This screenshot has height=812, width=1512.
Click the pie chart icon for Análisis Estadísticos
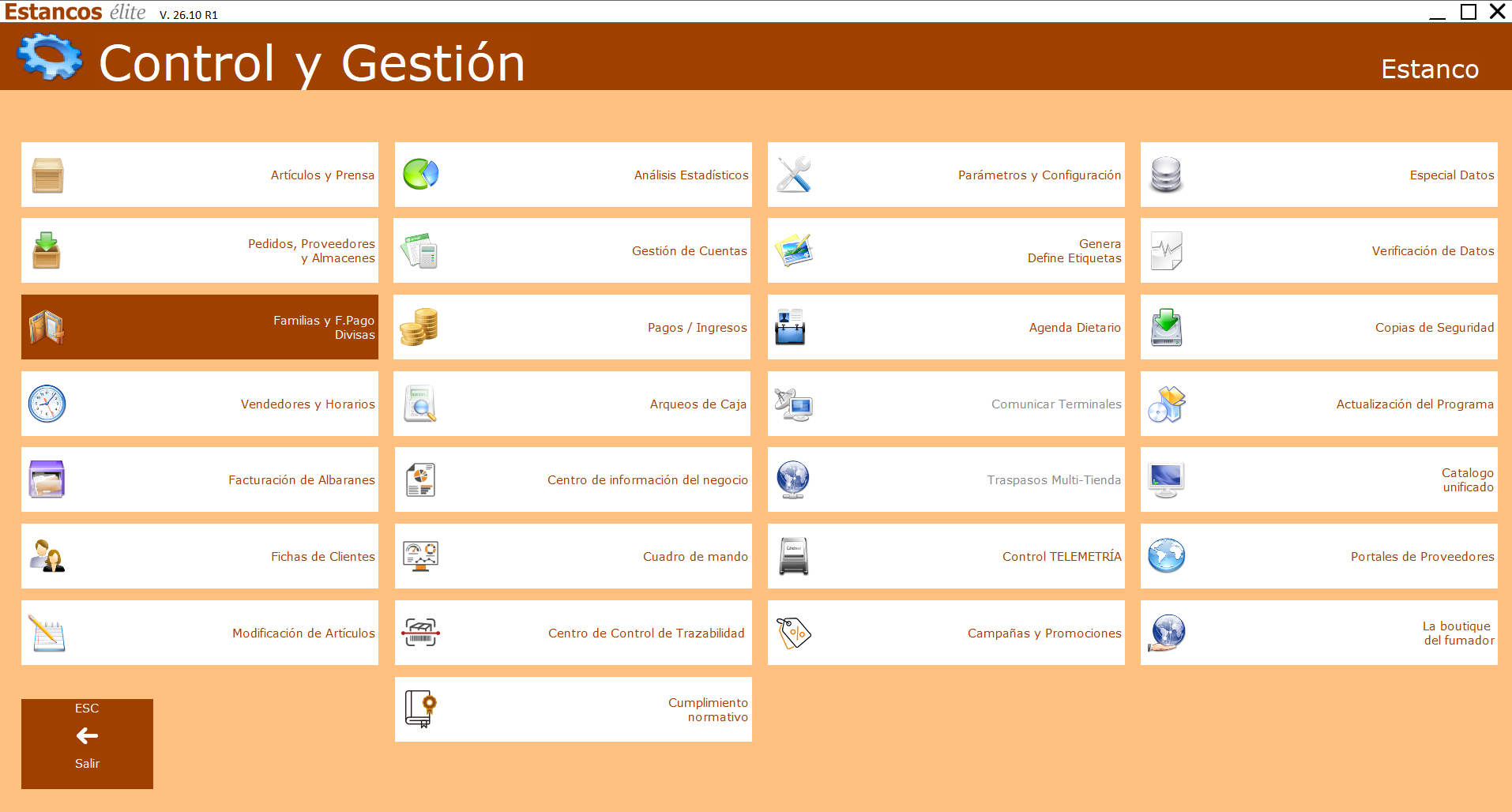pyautogui.click(x=421, y=175)
